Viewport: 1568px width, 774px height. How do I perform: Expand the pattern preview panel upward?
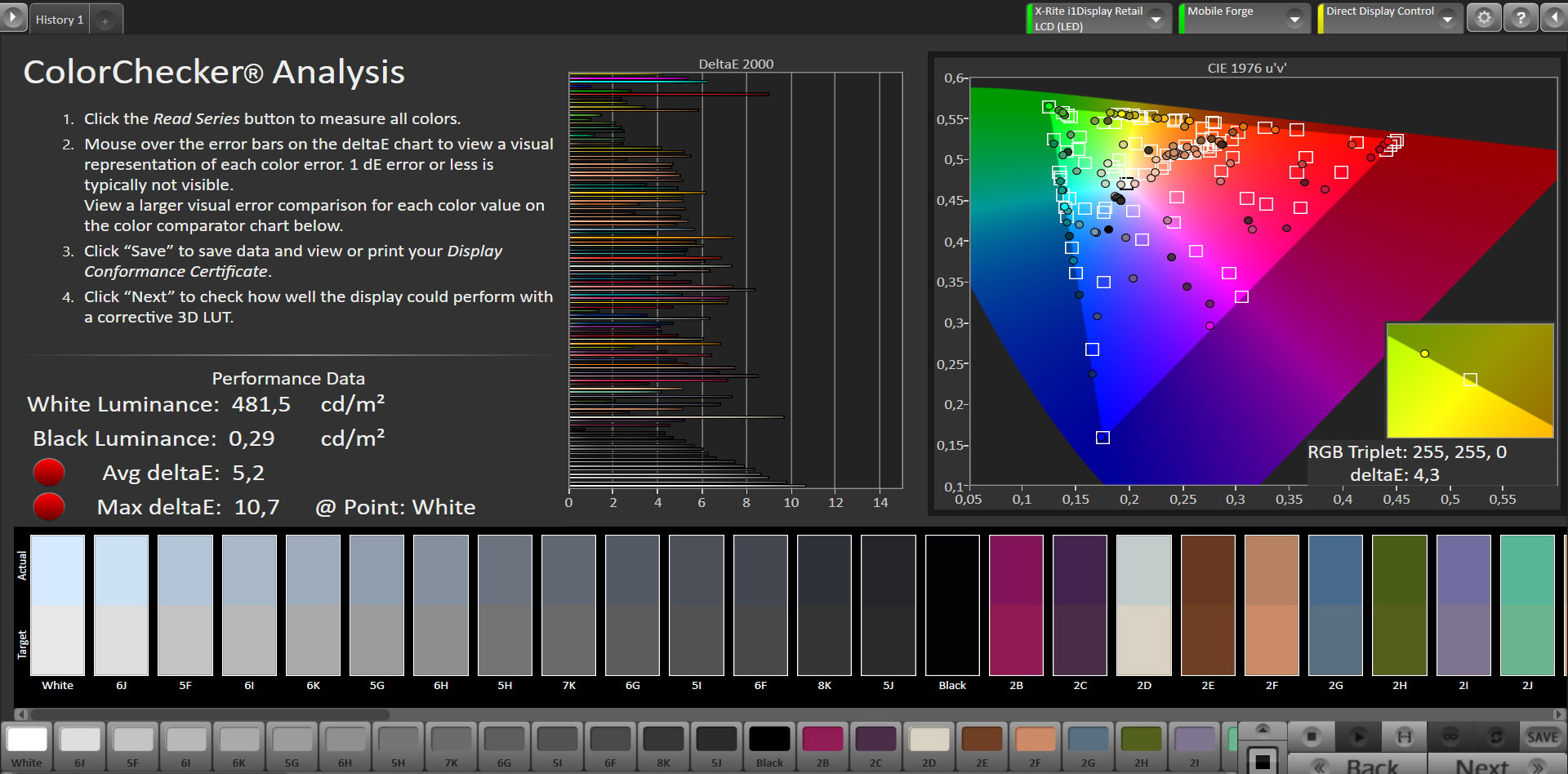(x=1263, y=729)
